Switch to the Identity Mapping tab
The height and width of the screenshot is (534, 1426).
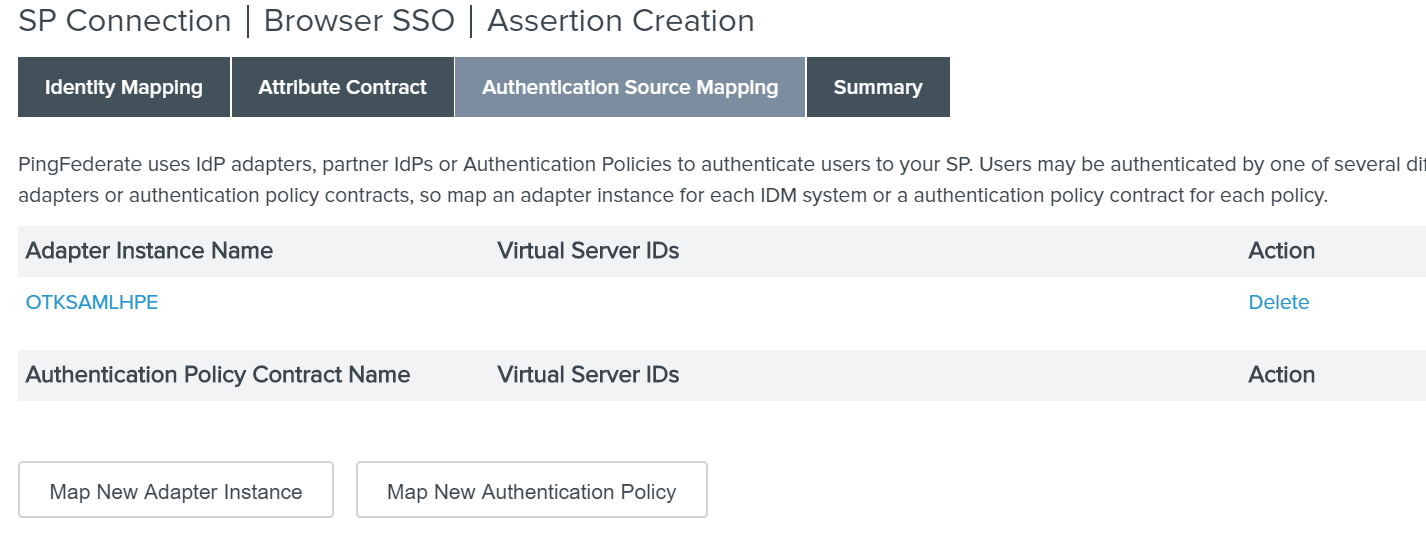tap(124, 87)
